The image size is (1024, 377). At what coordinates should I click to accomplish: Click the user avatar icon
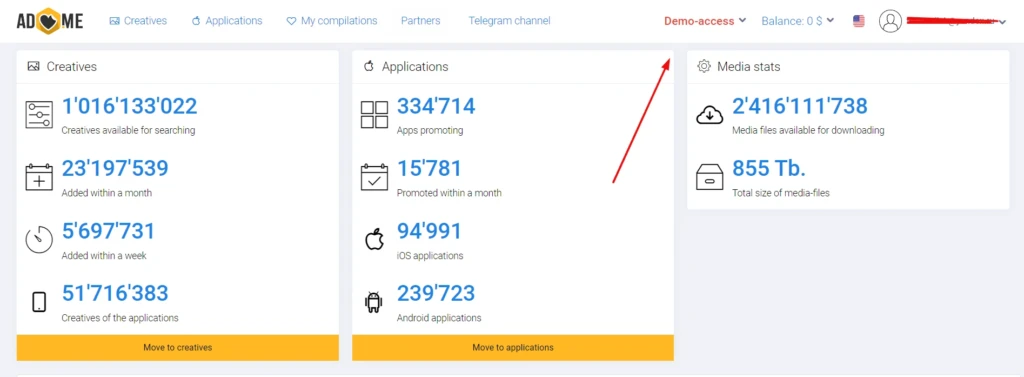tap(890, 21)
